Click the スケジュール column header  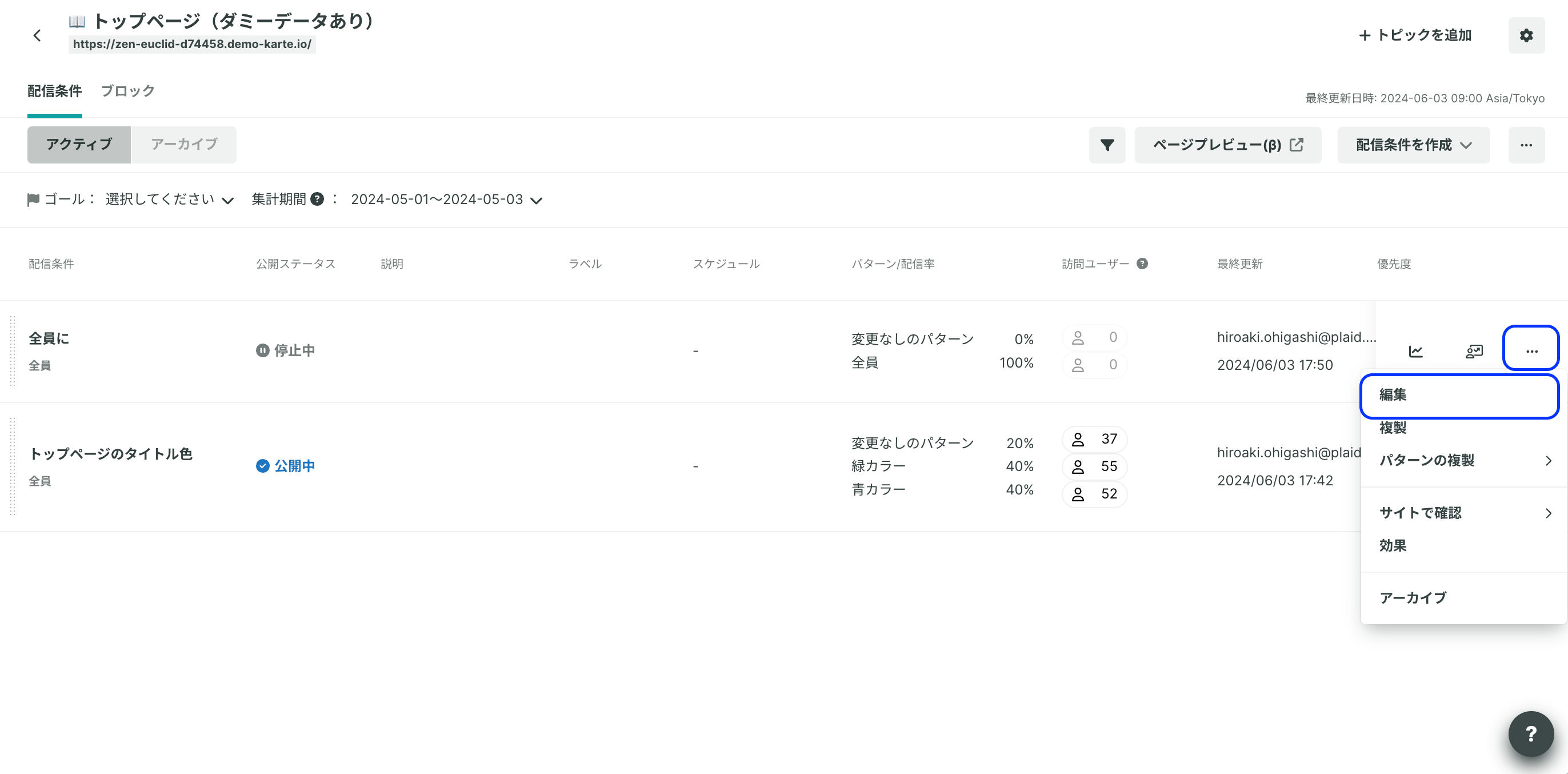pyautogui.click(x=726, y=264)
